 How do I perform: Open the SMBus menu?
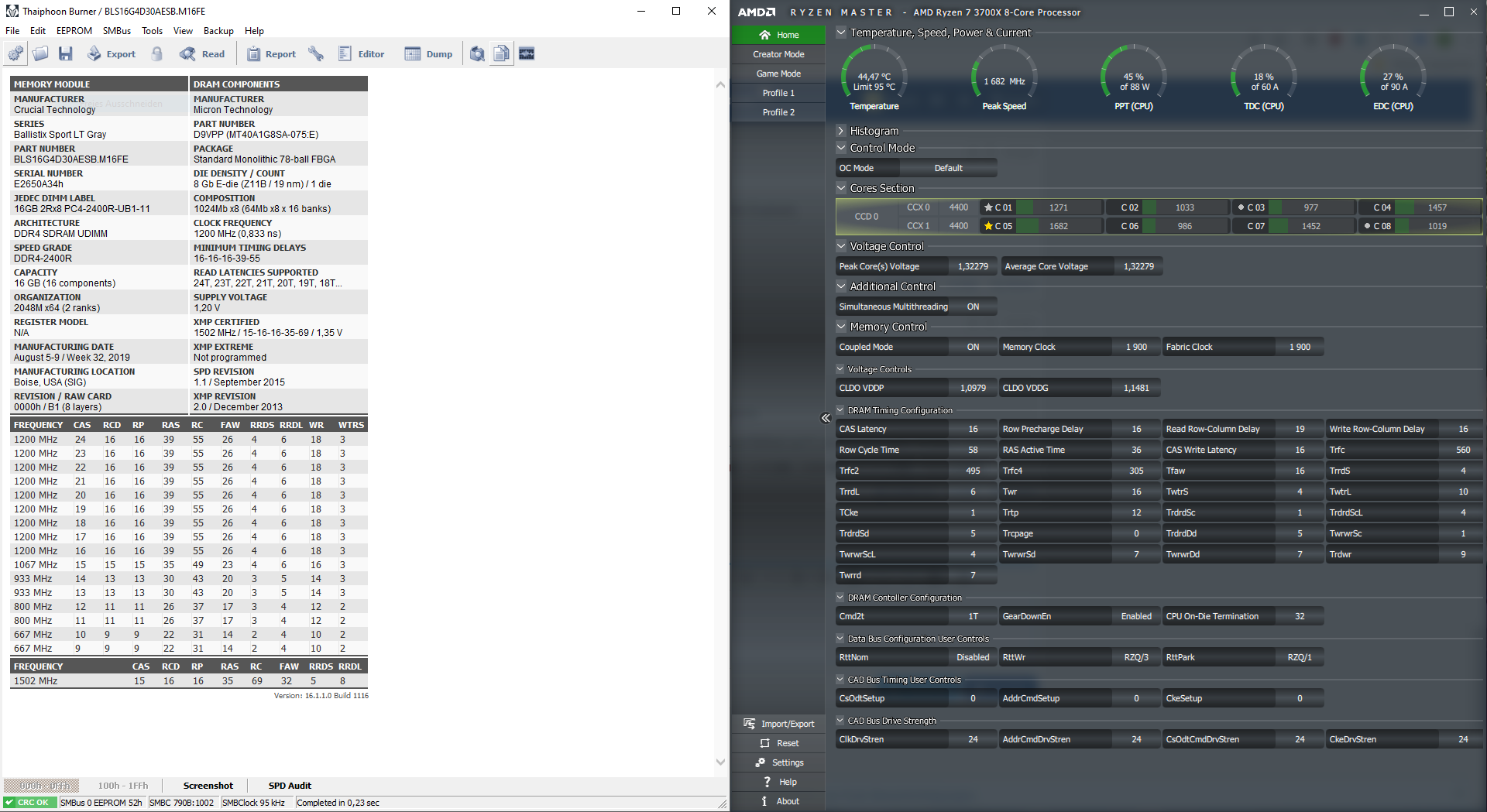(117, 31)
